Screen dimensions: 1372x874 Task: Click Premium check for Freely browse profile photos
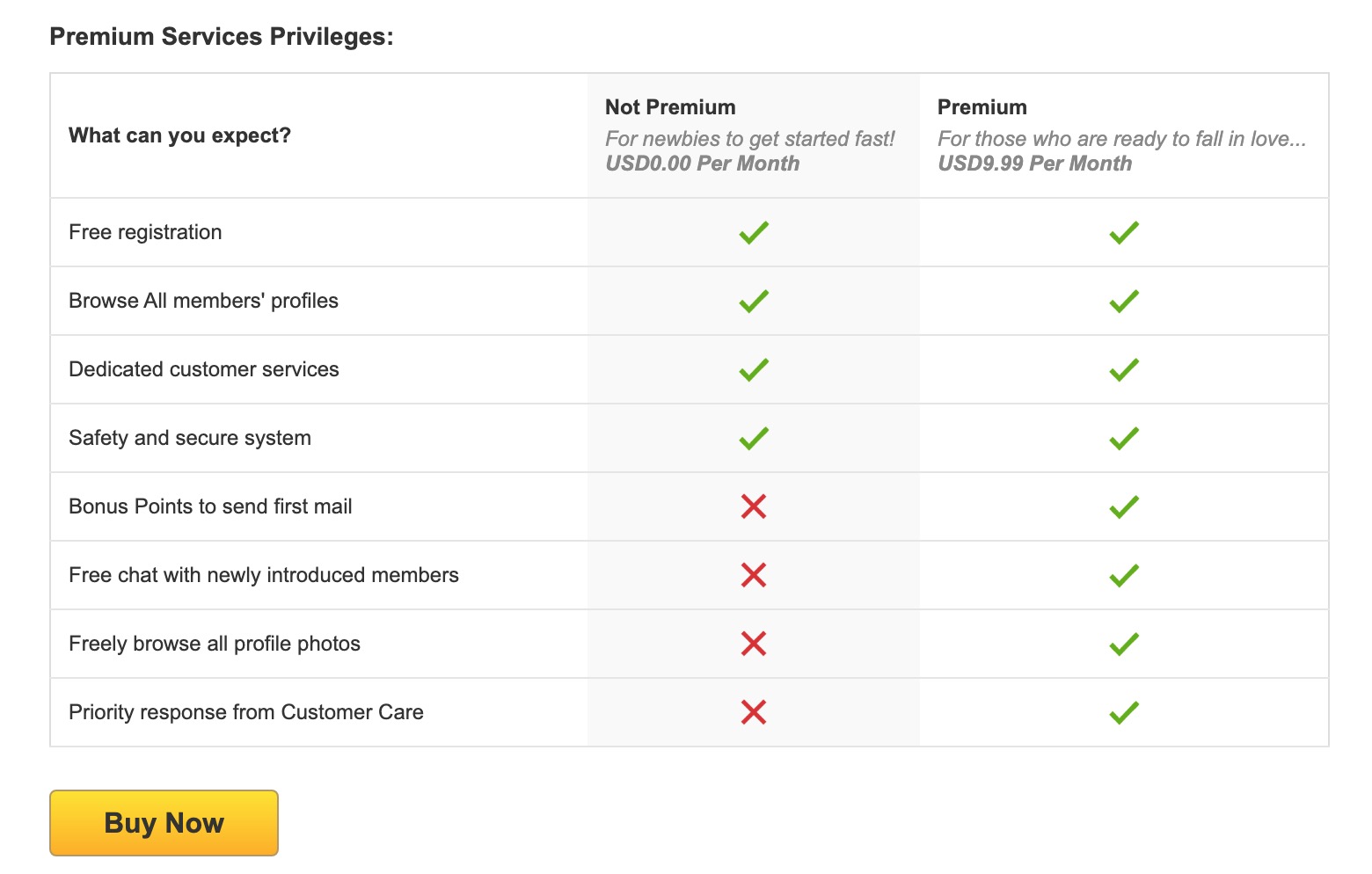pos(1124,645)
